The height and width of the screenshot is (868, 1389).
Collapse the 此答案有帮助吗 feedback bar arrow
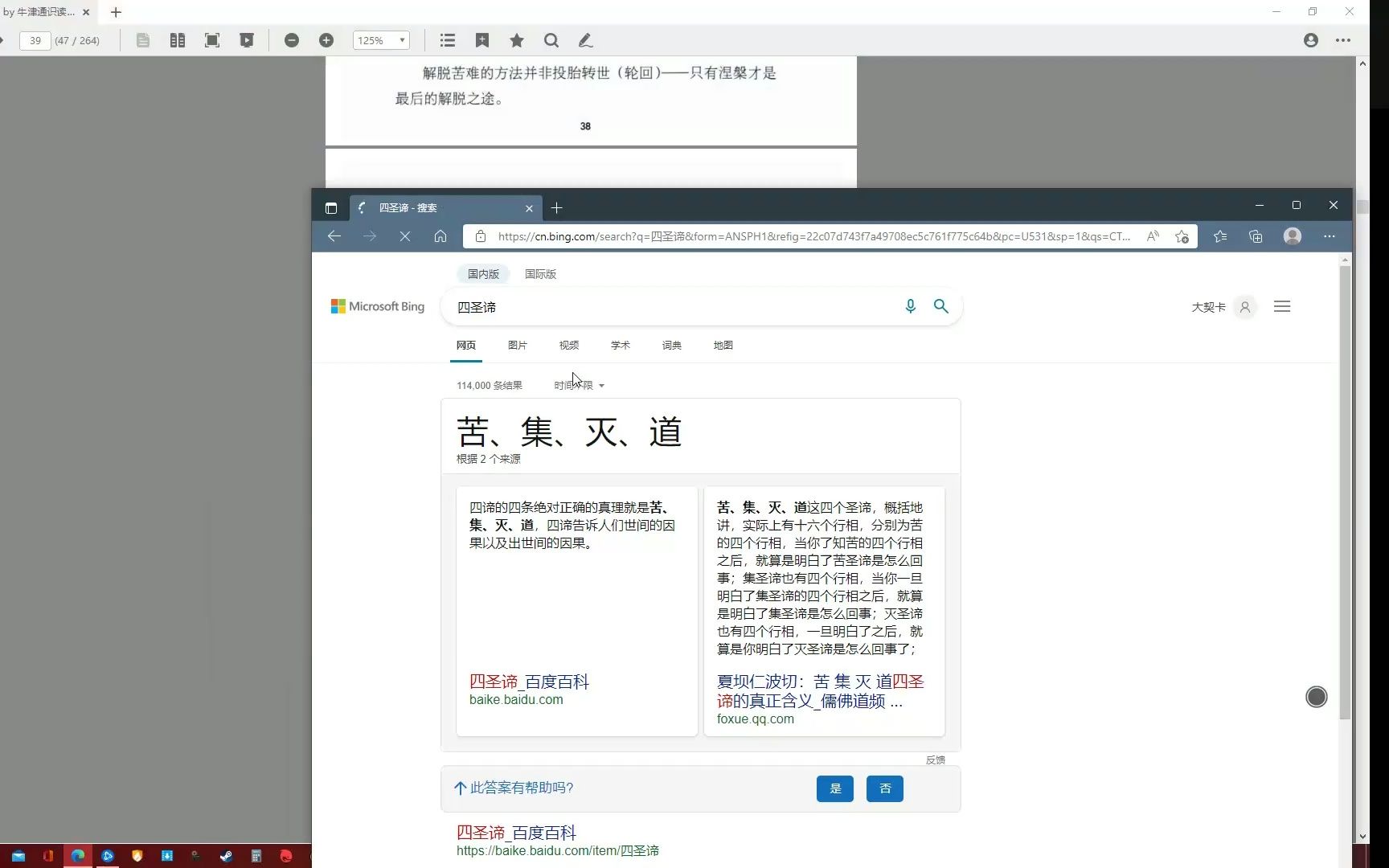(461, 788)
